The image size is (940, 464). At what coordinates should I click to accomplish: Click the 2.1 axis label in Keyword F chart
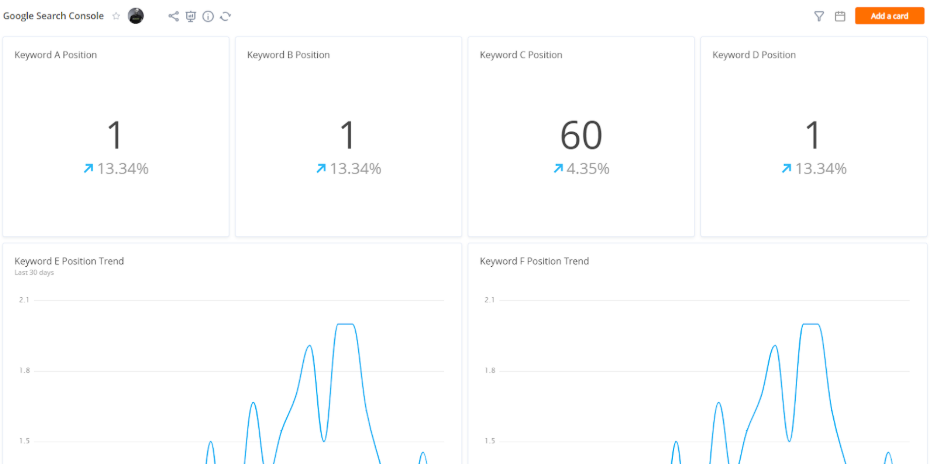(x=489, y=300)
